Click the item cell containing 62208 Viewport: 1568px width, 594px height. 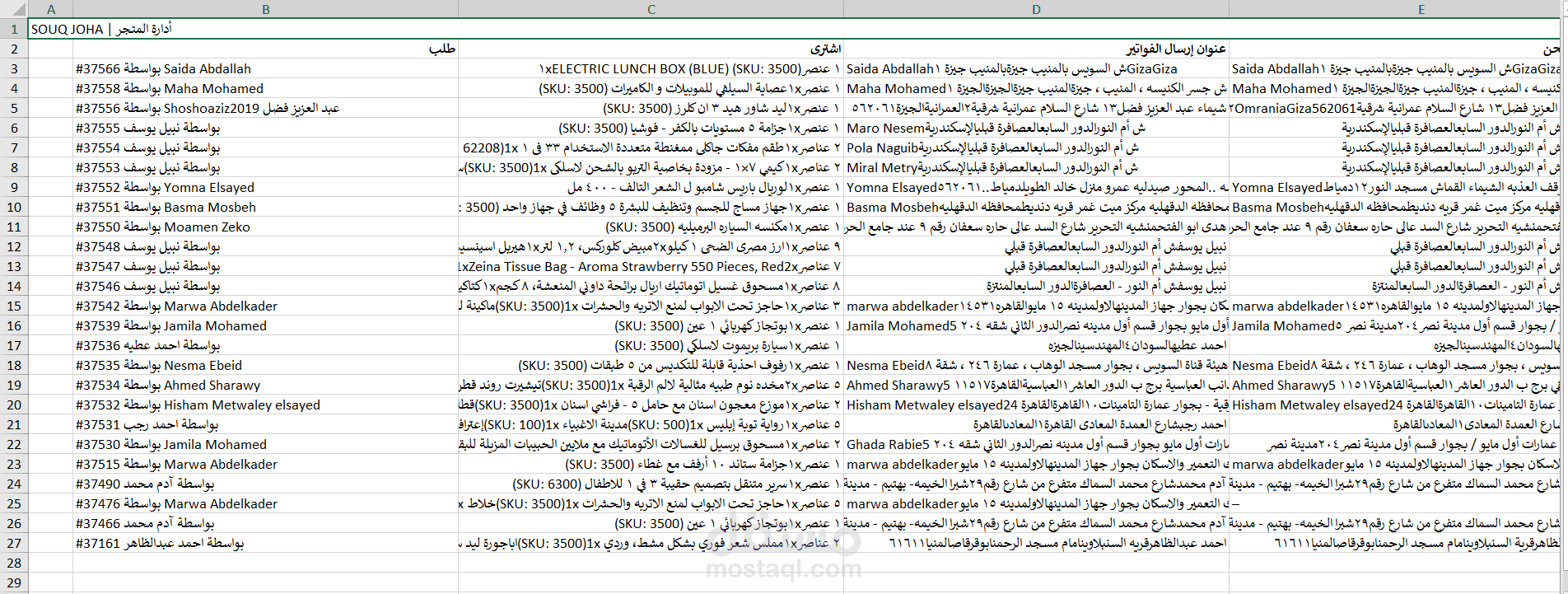coord(651,147)
